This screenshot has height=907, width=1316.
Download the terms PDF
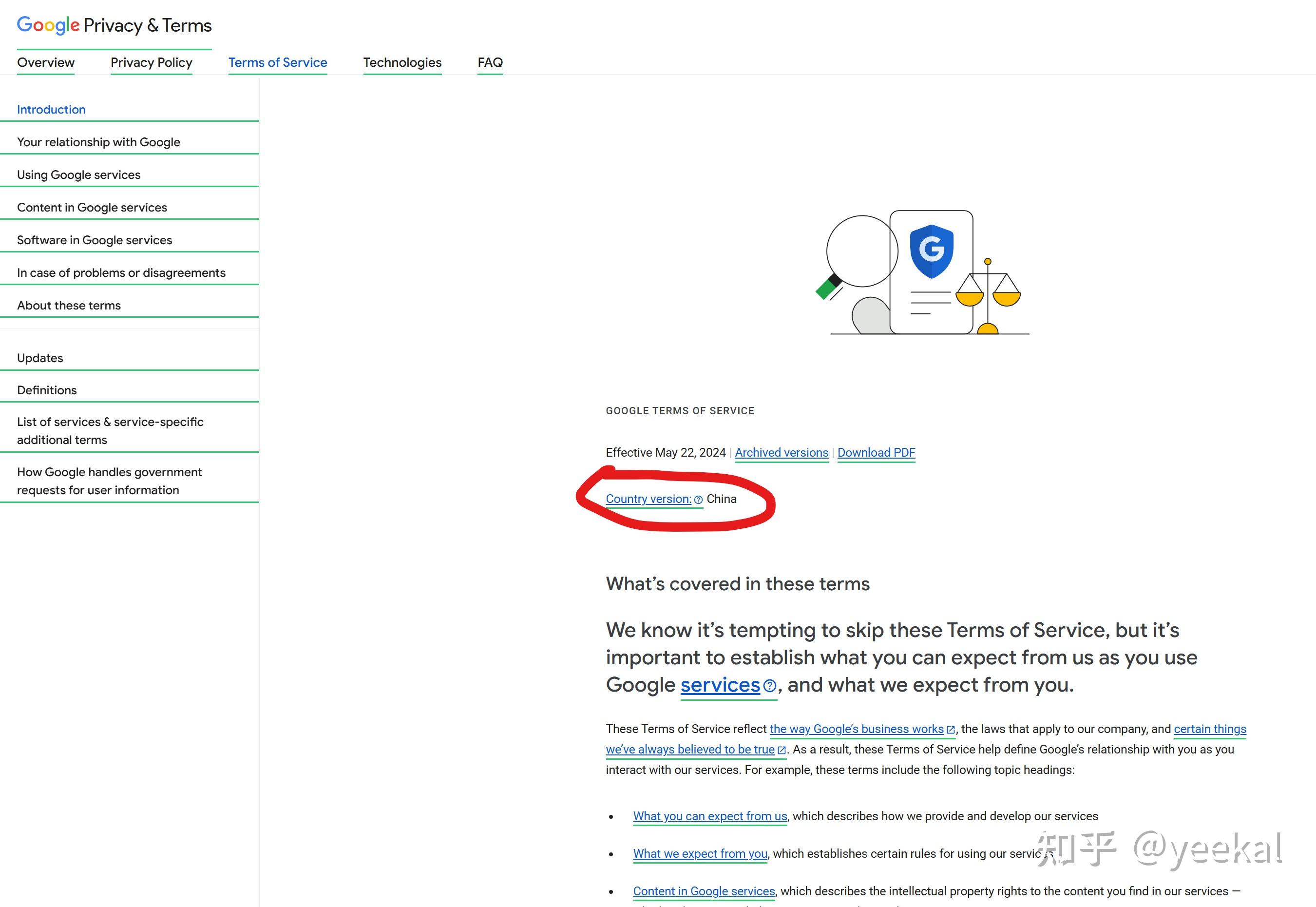click(x=876, y=452)
